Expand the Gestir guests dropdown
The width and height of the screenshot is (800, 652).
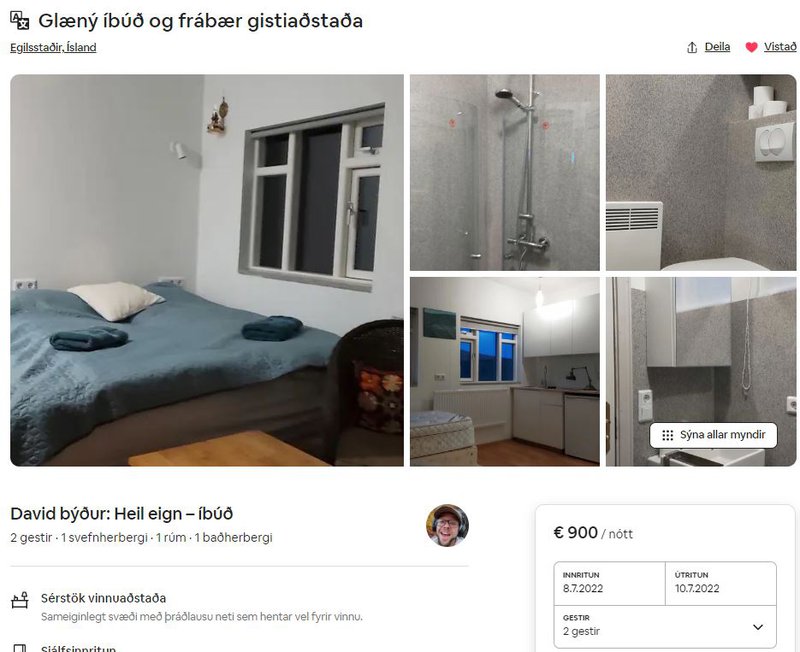(x=665, y=626)
